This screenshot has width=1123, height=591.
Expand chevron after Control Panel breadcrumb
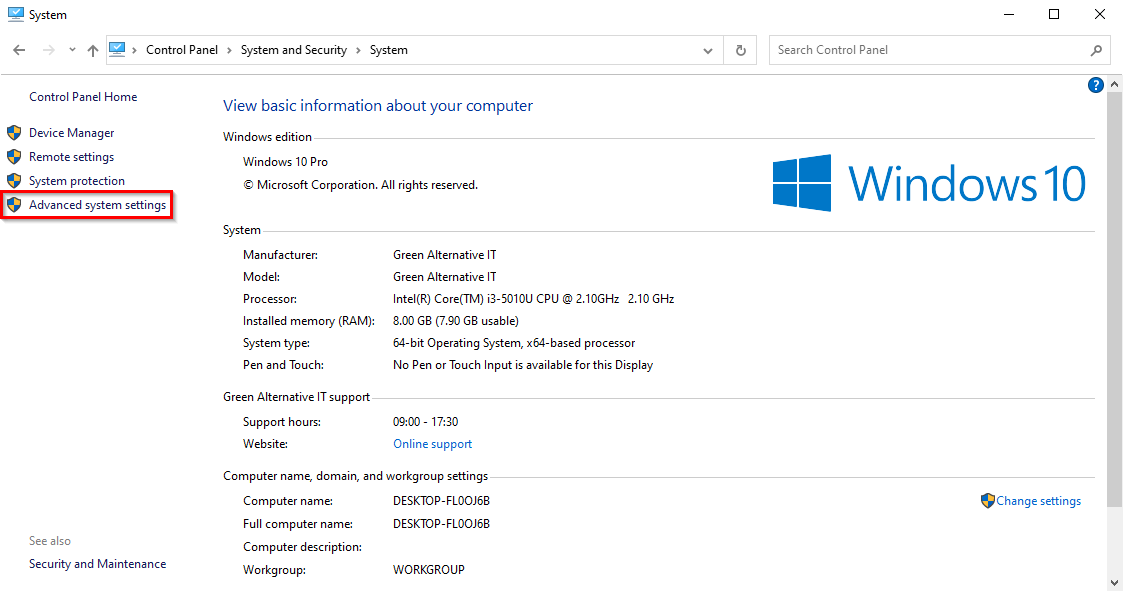[229, 50]
